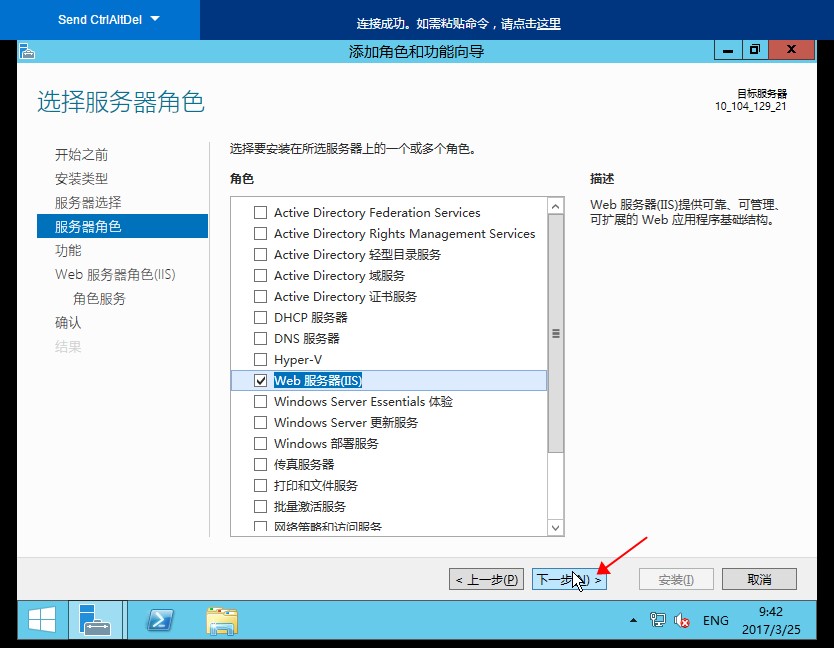834x648 pixels.
Task: Go to 角色服务 step
Action: [x=99, y=298]
